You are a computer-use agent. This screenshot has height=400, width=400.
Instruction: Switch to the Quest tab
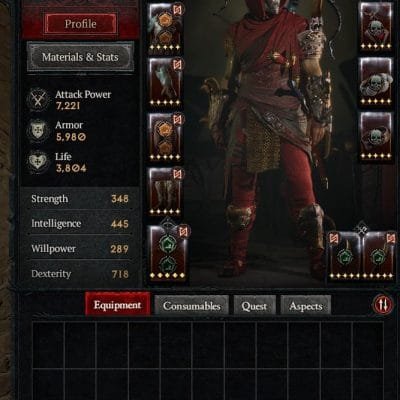pyautogui.click(x=254, y=305)
